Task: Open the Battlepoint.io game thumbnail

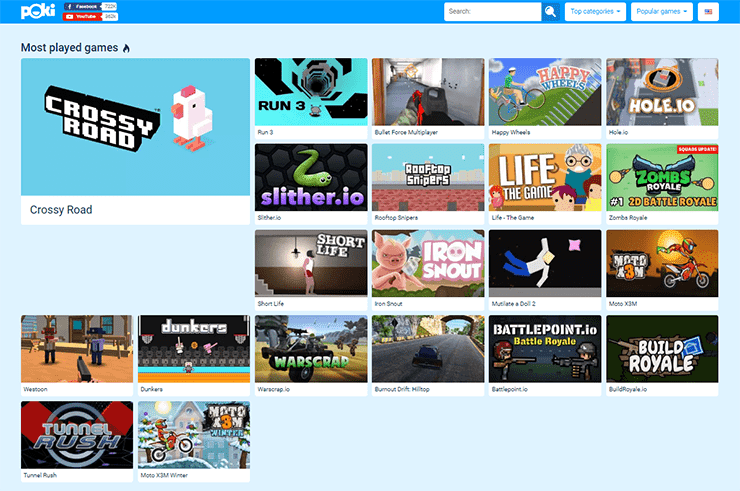Action: click(545, 349)
